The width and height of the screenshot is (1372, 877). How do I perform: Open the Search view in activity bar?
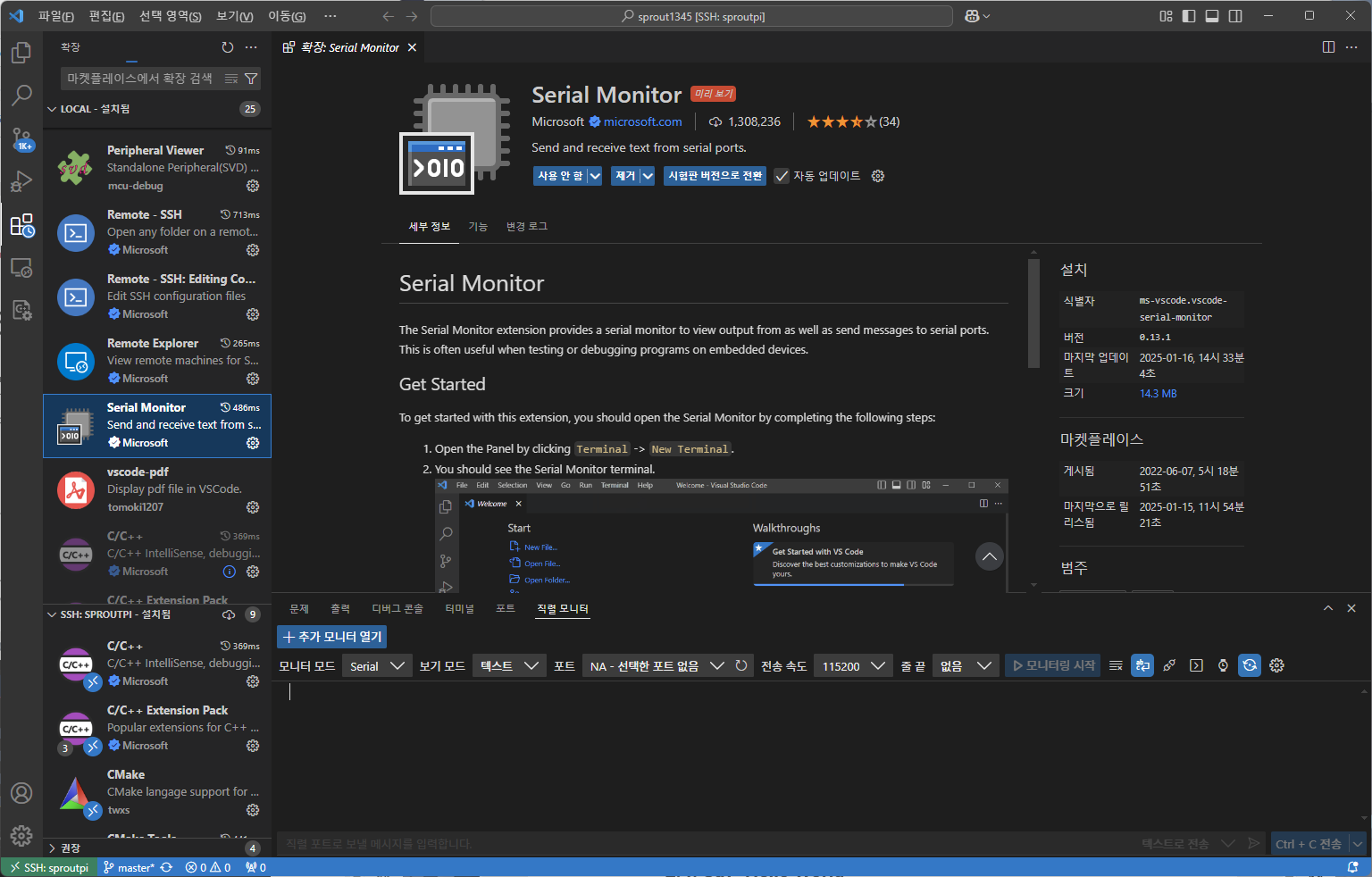(21, 95)
